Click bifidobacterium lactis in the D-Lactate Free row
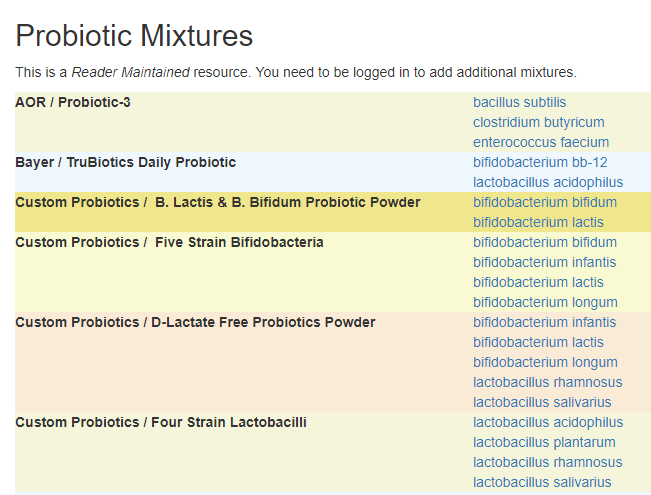 click(538, 342)
